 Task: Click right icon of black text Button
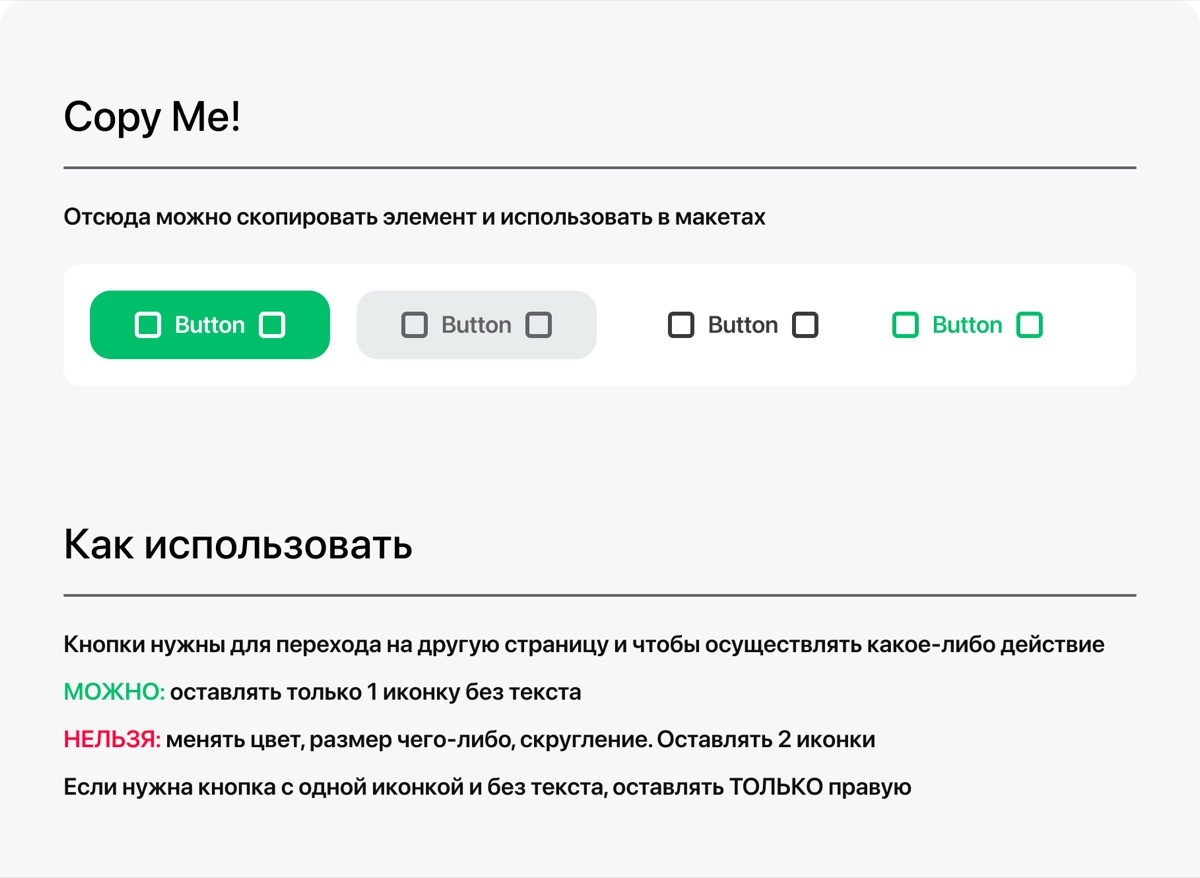tap(805, 325)
